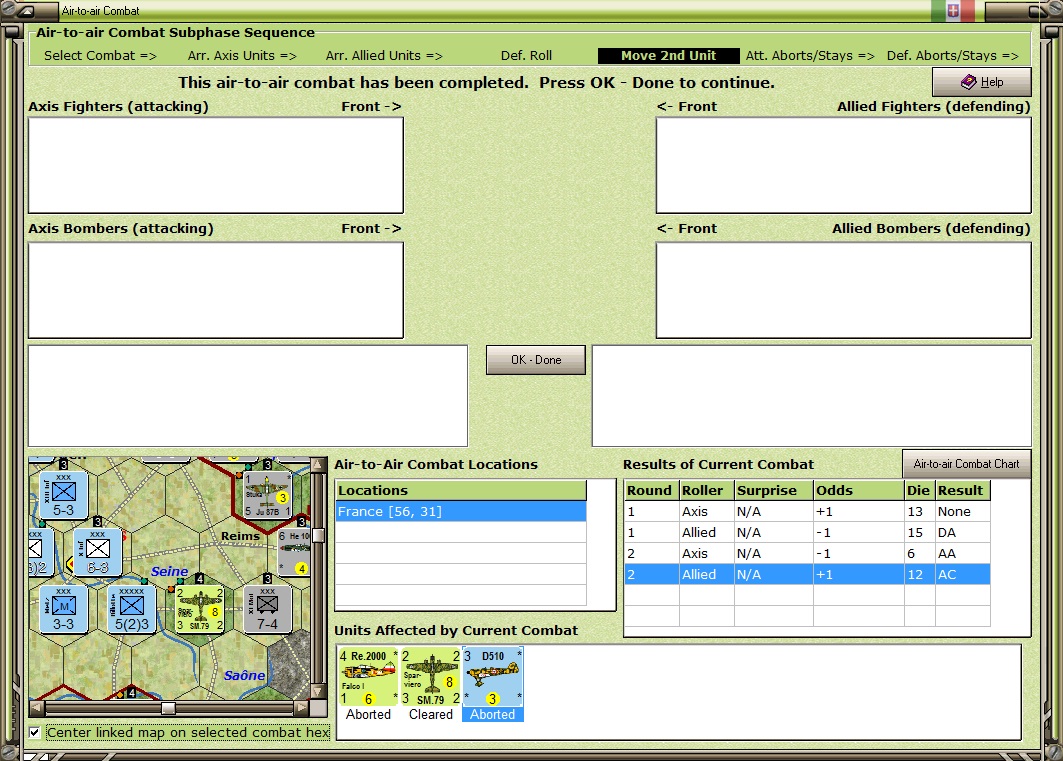Click the Att. Aborts/Stays subphase label
This screenshot has height=761, width=1063.
(x=810, y=56)
